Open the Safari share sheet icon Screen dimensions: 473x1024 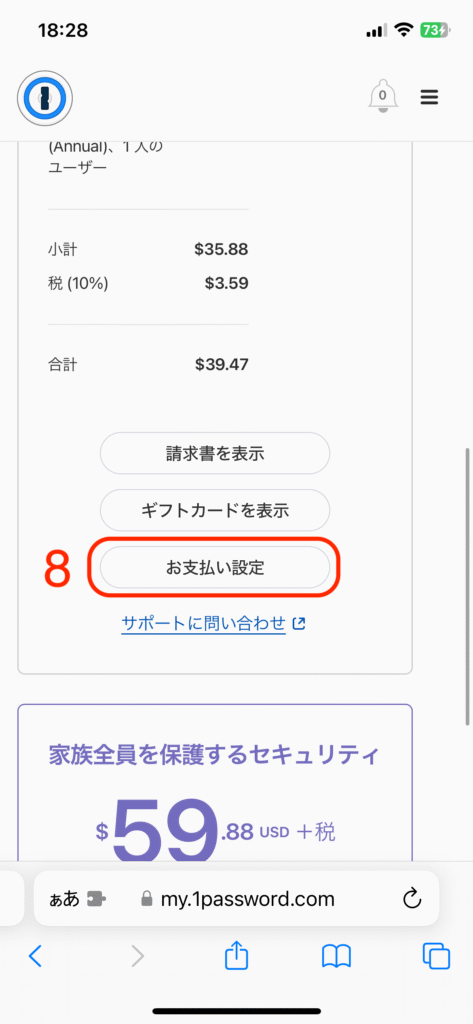[x=236, y=955]
